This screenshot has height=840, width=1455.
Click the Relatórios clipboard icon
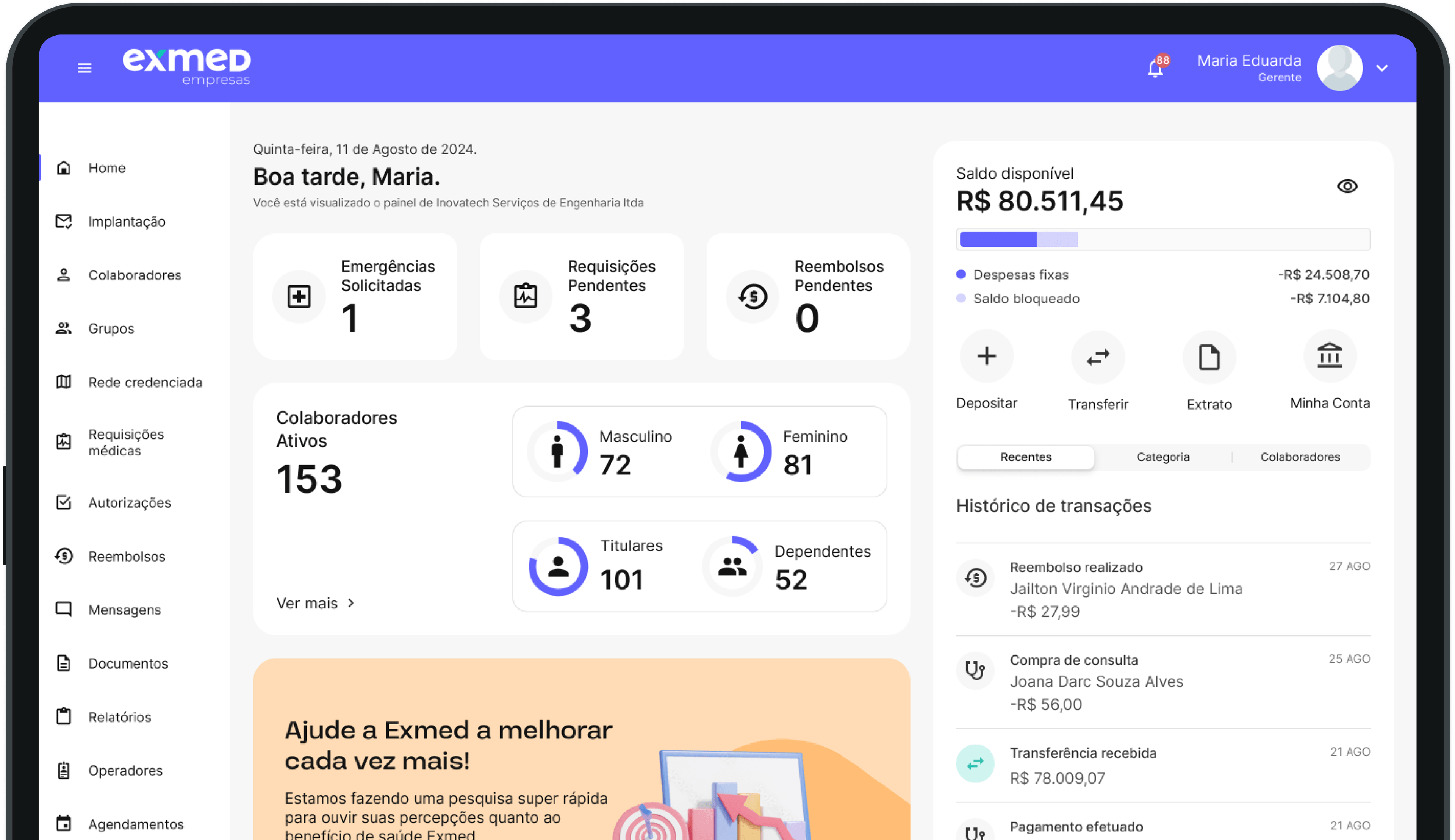click(63, 716)
